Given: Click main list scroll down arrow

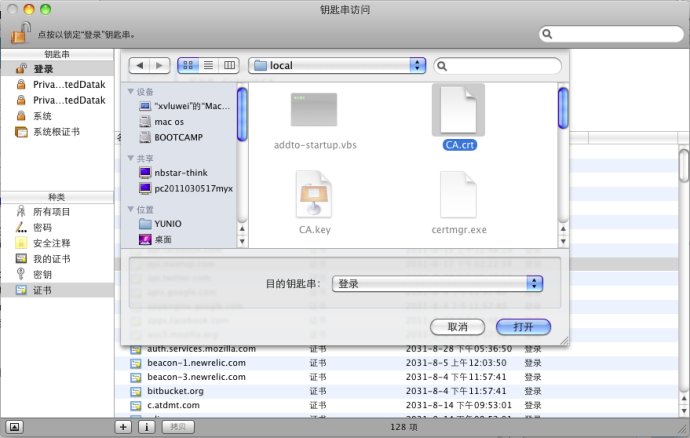Looking at the screenshot, I should [x=684, y=411].
